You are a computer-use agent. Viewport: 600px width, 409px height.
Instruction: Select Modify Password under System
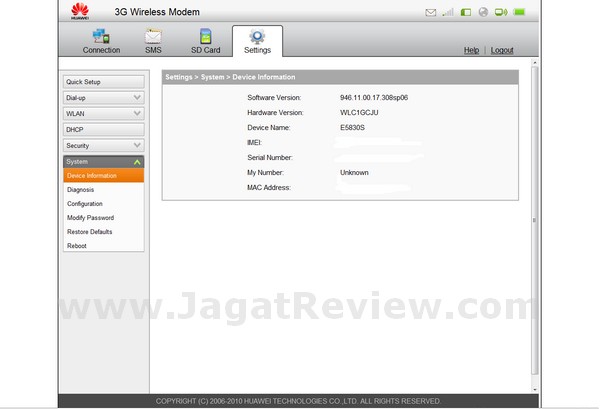(x=90, y=218)
